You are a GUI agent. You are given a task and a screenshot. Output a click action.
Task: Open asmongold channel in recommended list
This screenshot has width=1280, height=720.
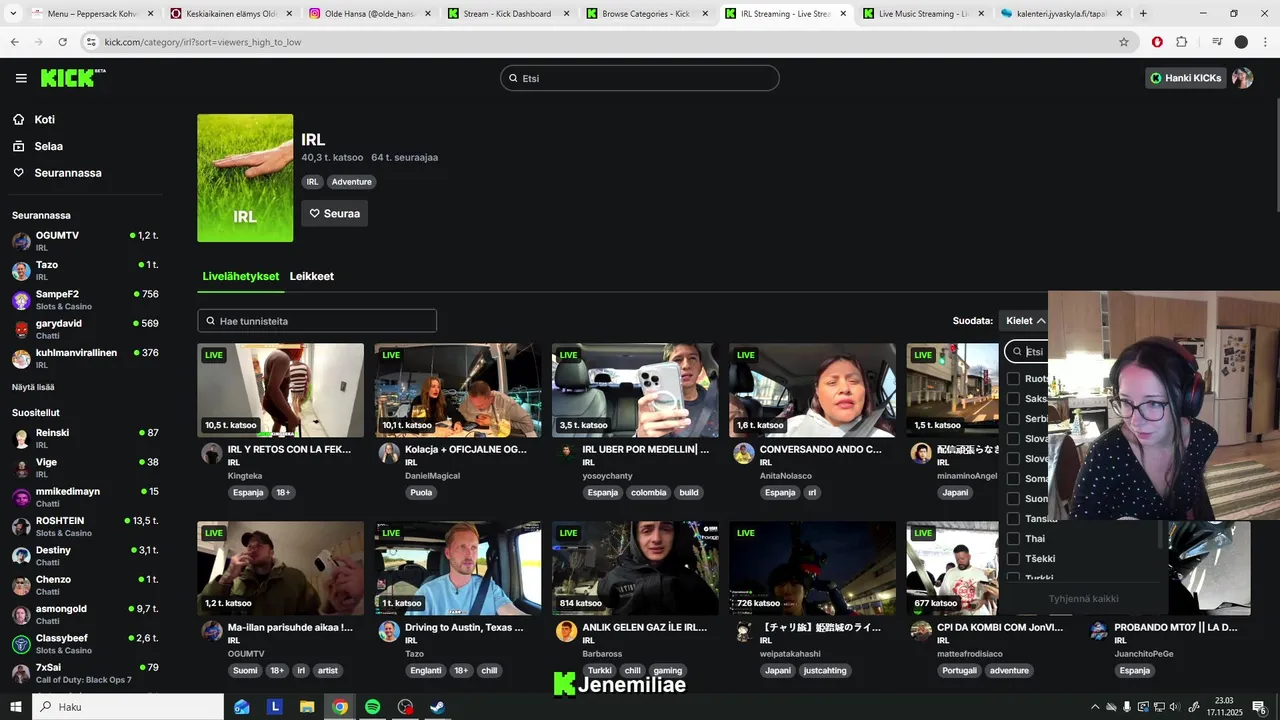[85, 614]
